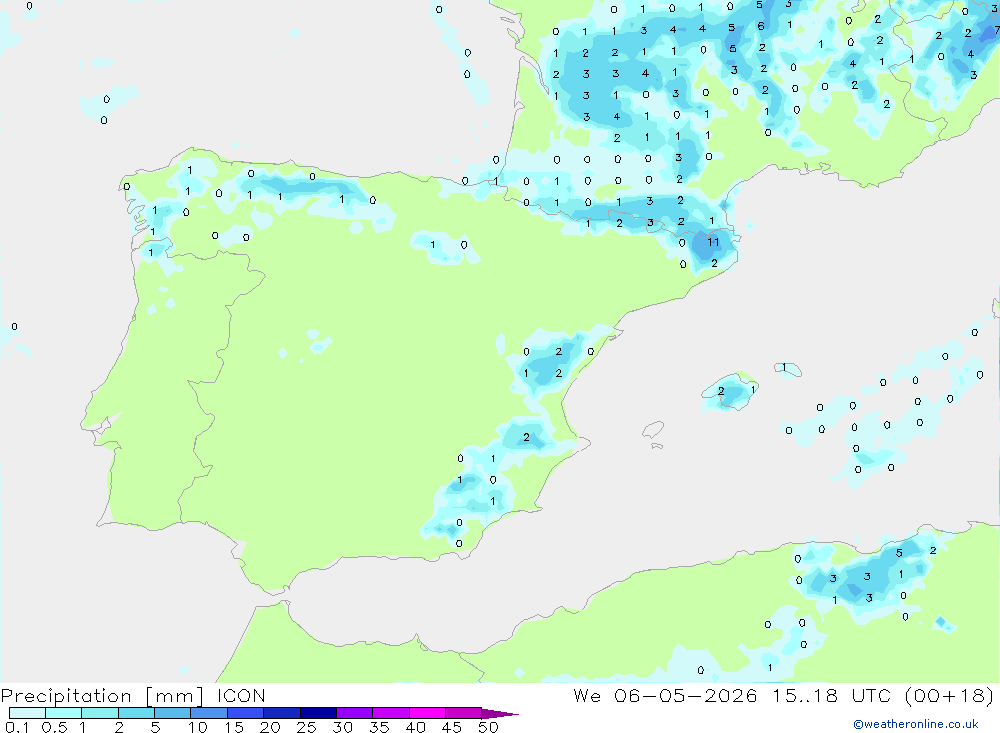Select legend swatch between 2 and 5

136,713
